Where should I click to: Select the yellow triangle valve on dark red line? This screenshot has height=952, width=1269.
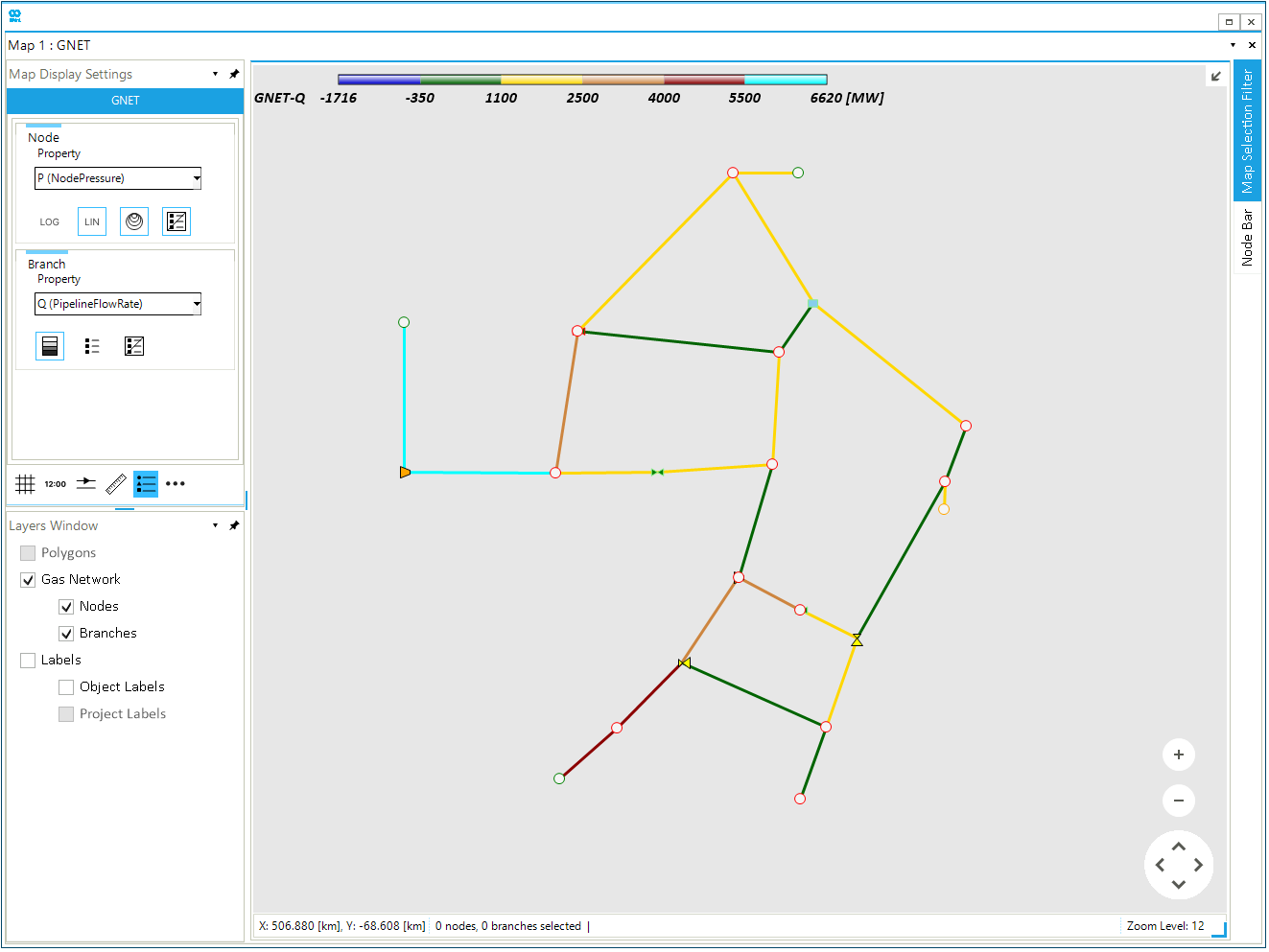pyautogui.click(x=684, y=662)
